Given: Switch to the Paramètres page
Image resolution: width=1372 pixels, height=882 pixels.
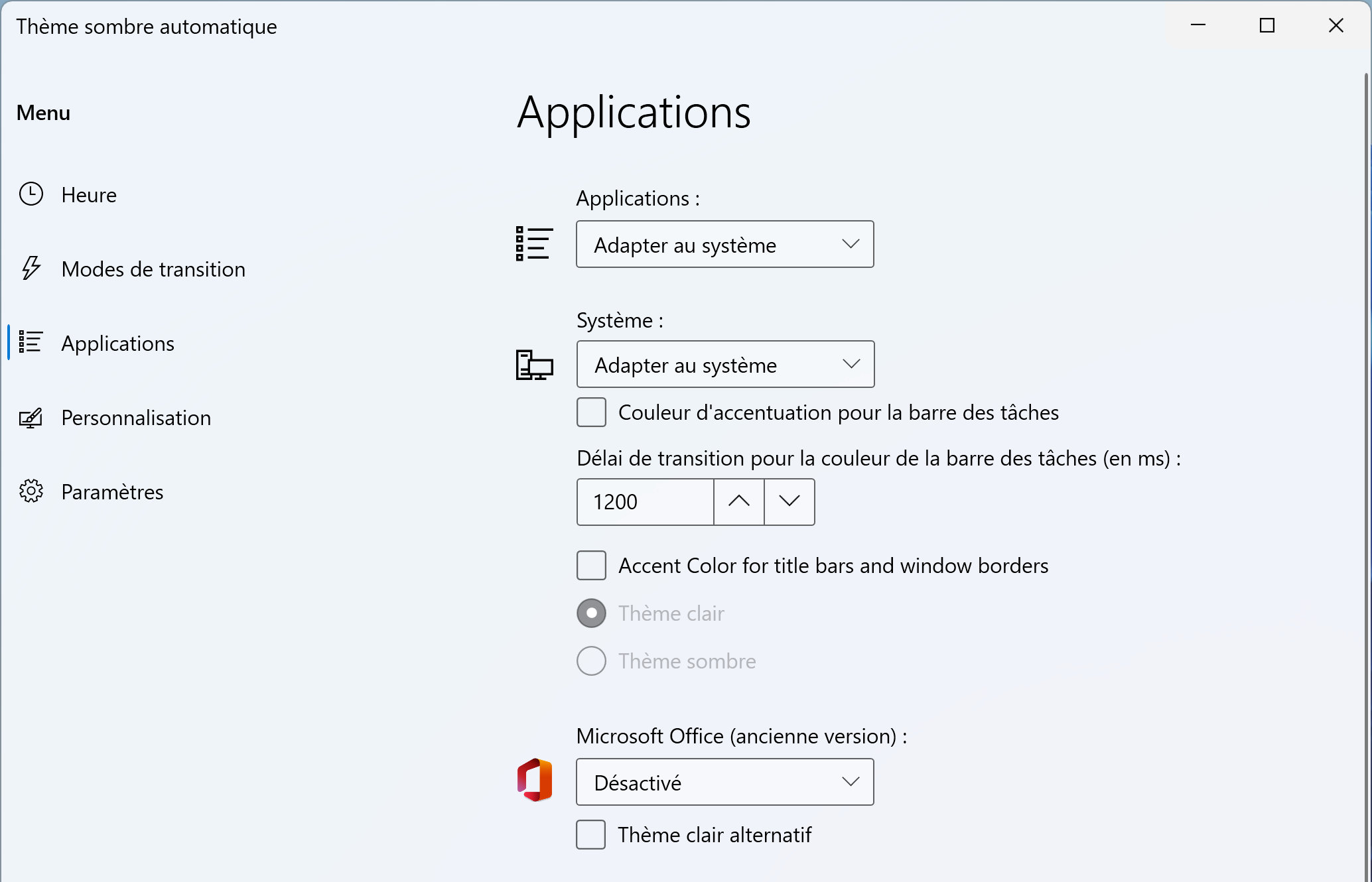Looking at the screenshot, I should (x=112, y=492).
